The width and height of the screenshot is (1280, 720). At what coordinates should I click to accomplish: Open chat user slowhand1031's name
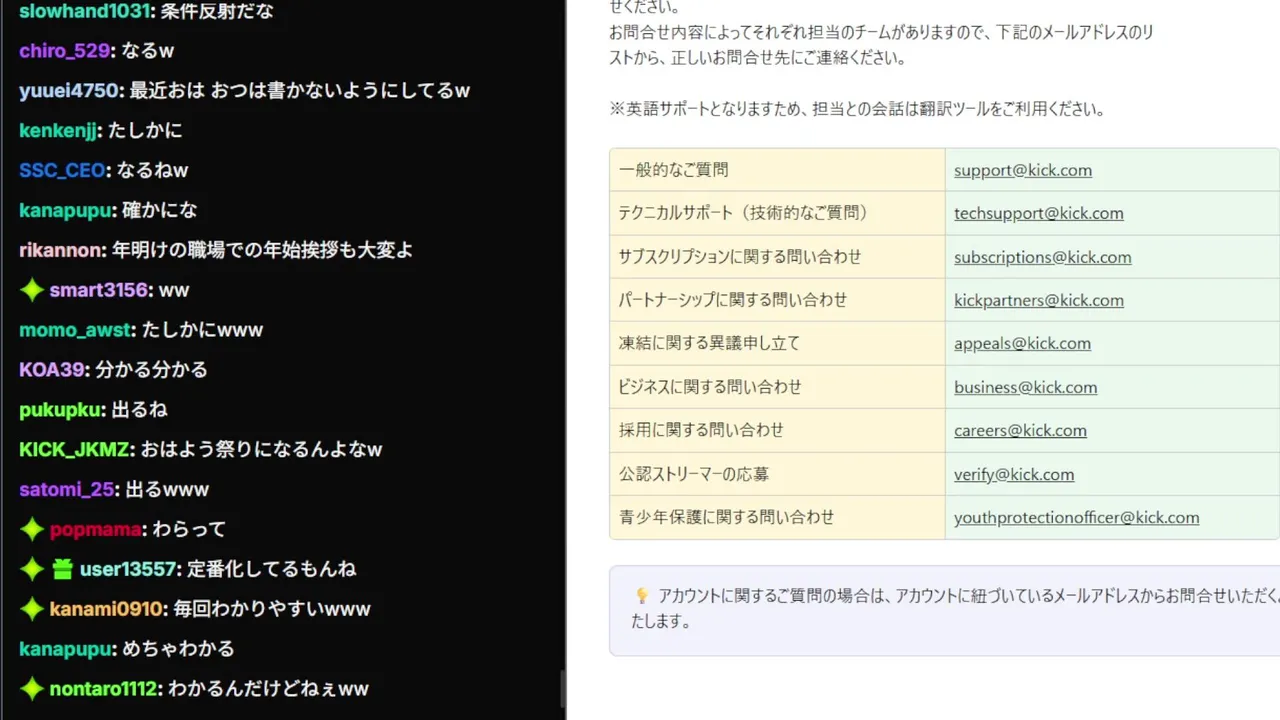84,11
